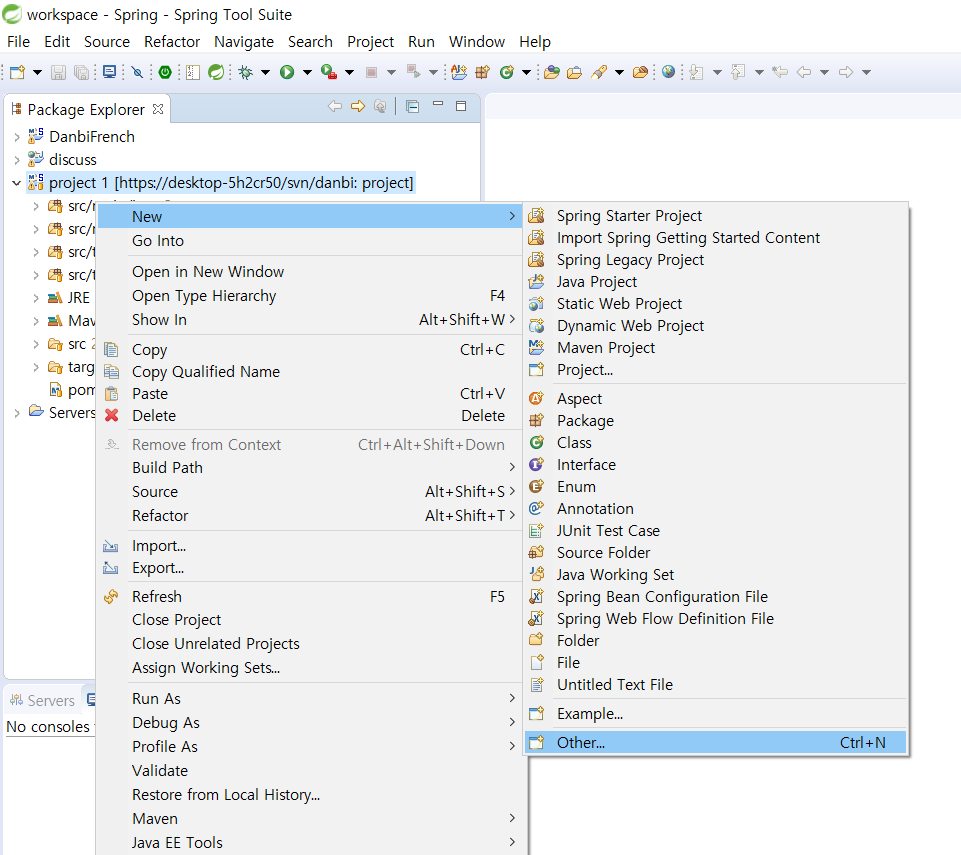
Task: Click the yellow Forward arrow in Package Explorer
Action: [x=358, y=107]
